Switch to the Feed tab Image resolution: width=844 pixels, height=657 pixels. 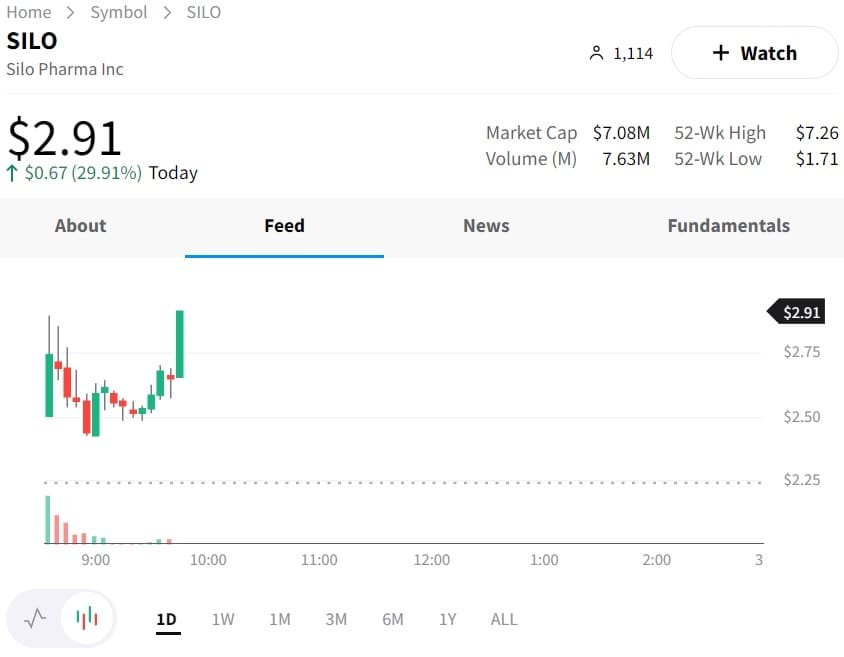click(284, 226)
